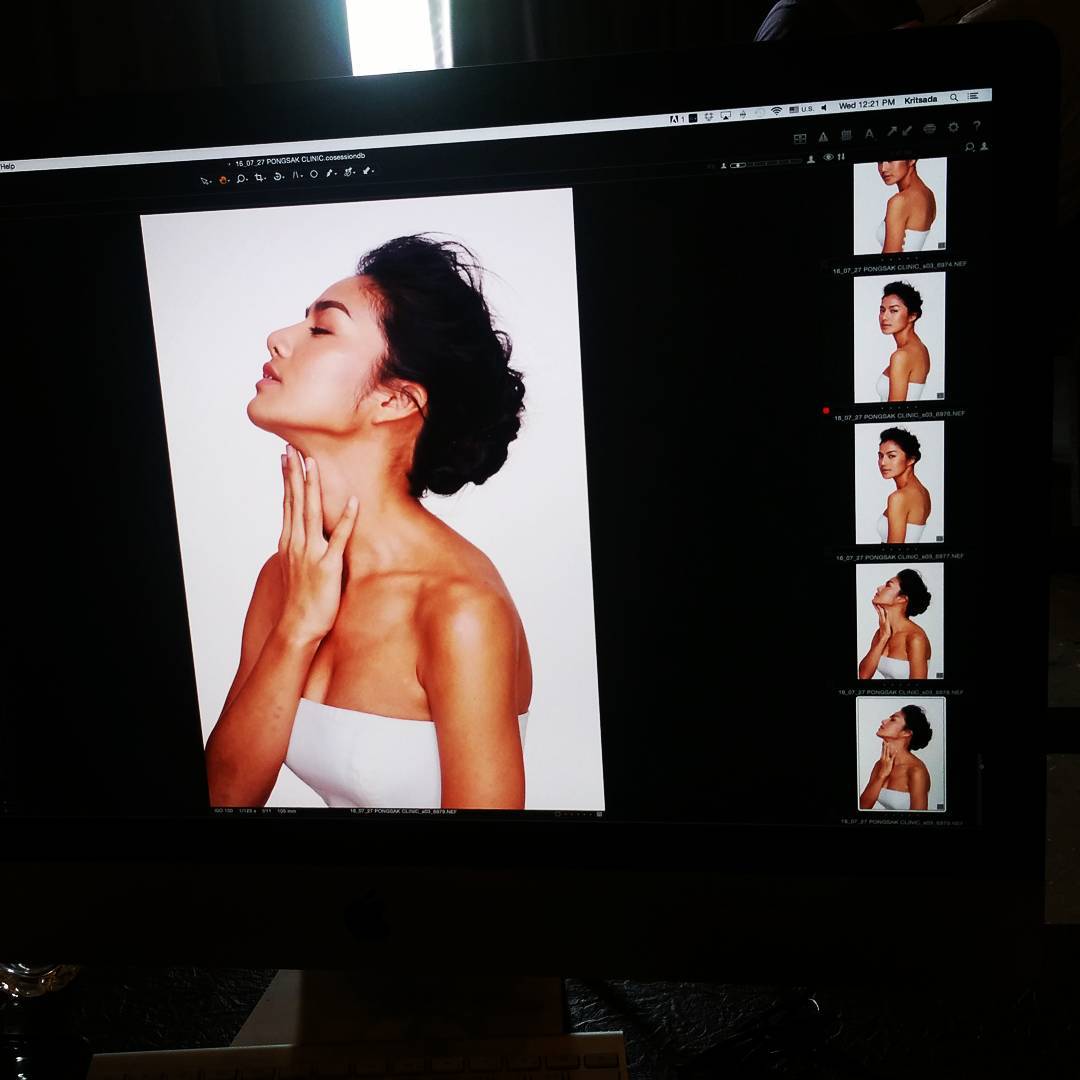Screen dimensions: 1080x1080
Task: Select the keystone correction tool
Action: [295, 175]
